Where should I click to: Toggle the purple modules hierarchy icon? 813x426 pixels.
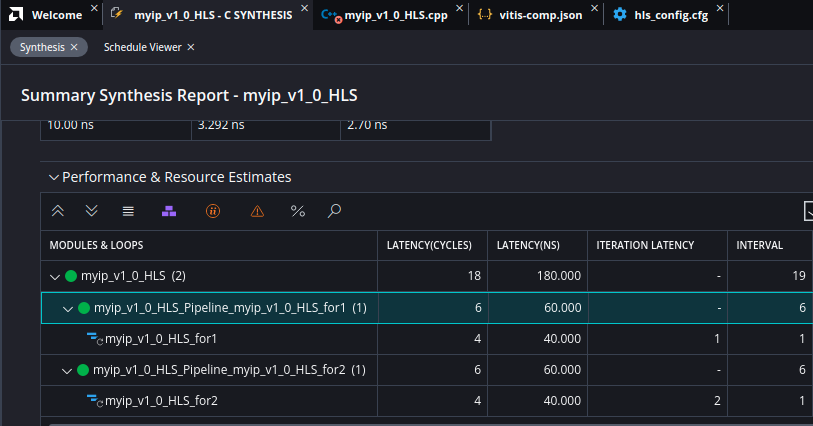(169, 211)
